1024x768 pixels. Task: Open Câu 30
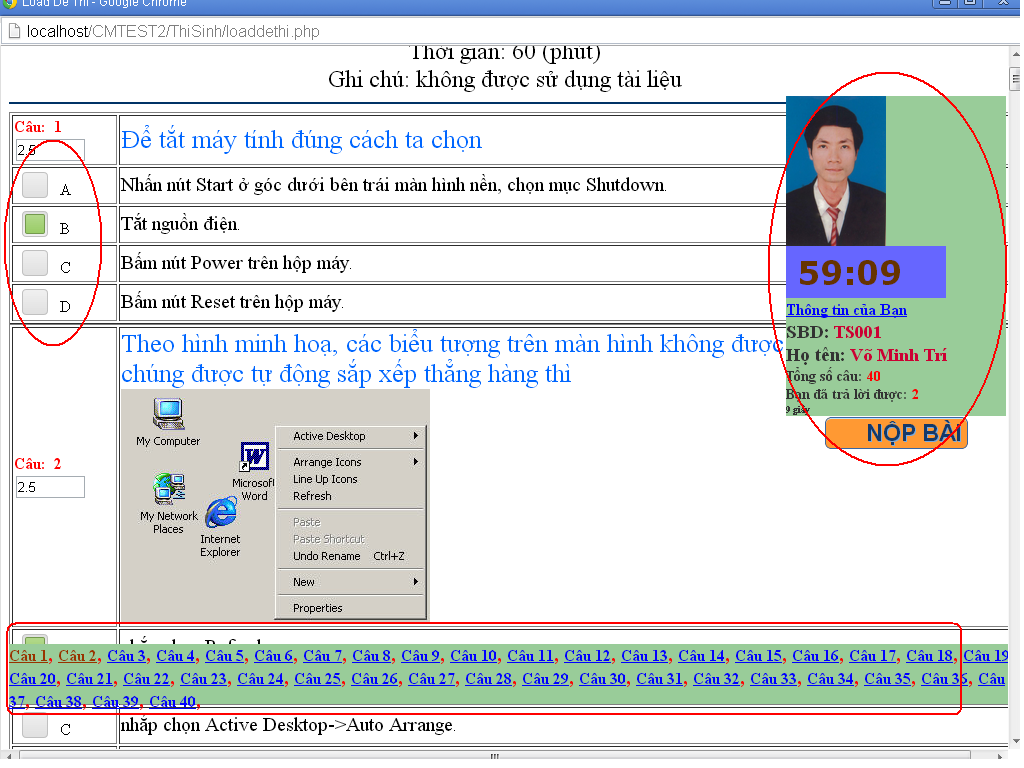(x=603, y=679)
